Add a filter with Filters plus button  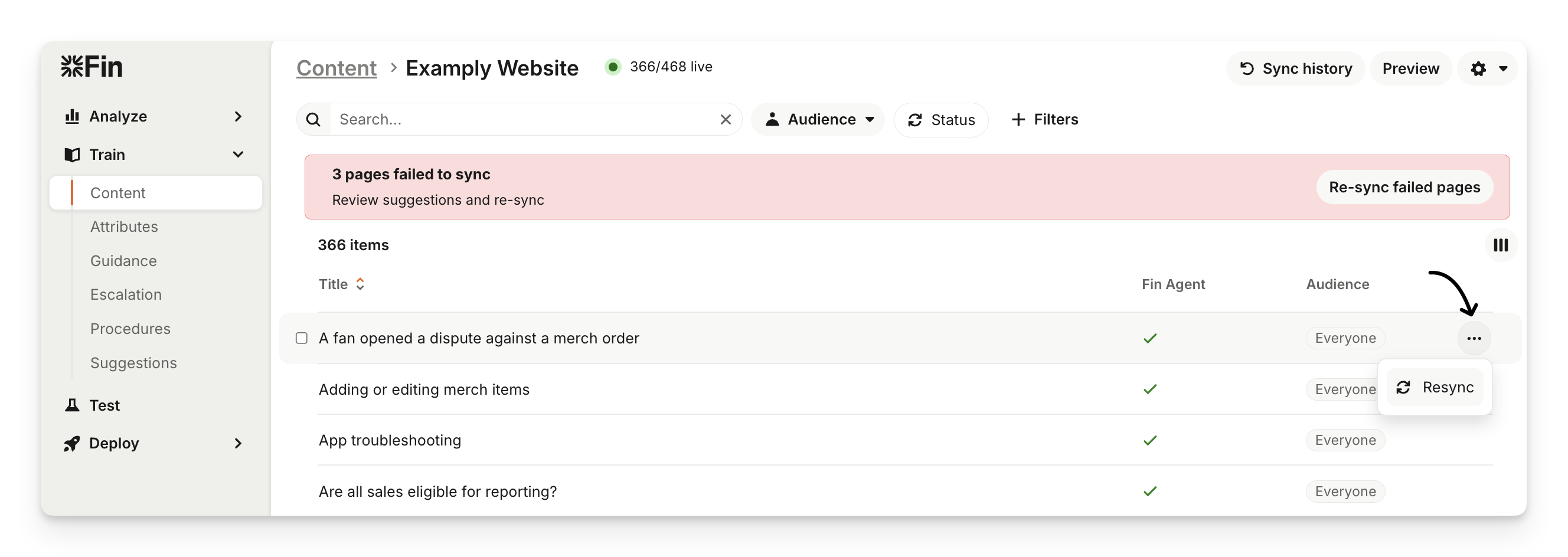pyautogui.click(x=1044, y=120)
